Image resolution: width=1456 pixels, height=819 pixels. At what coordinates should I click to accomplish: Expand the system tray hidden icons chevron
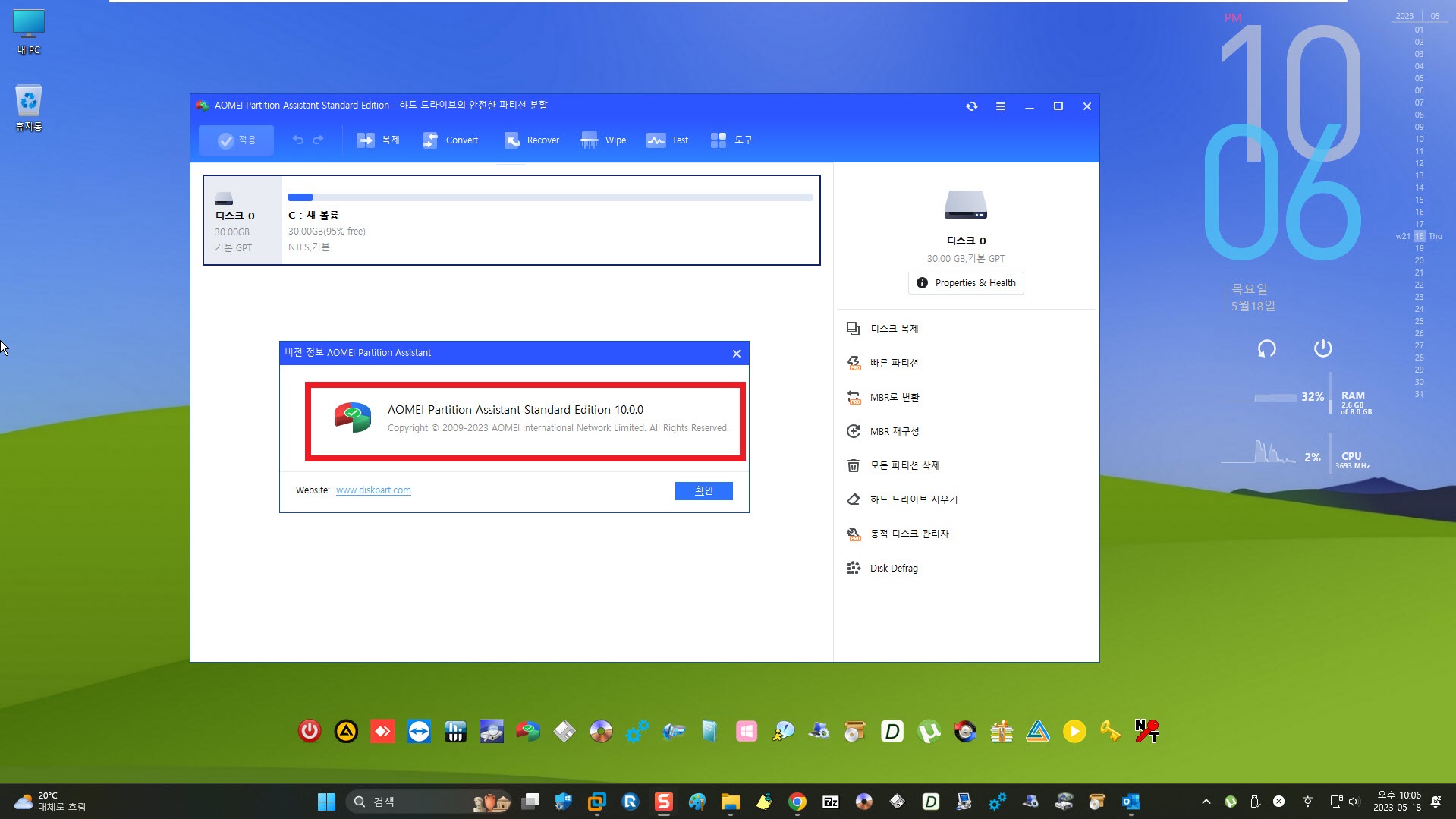tap(1206, 802)
